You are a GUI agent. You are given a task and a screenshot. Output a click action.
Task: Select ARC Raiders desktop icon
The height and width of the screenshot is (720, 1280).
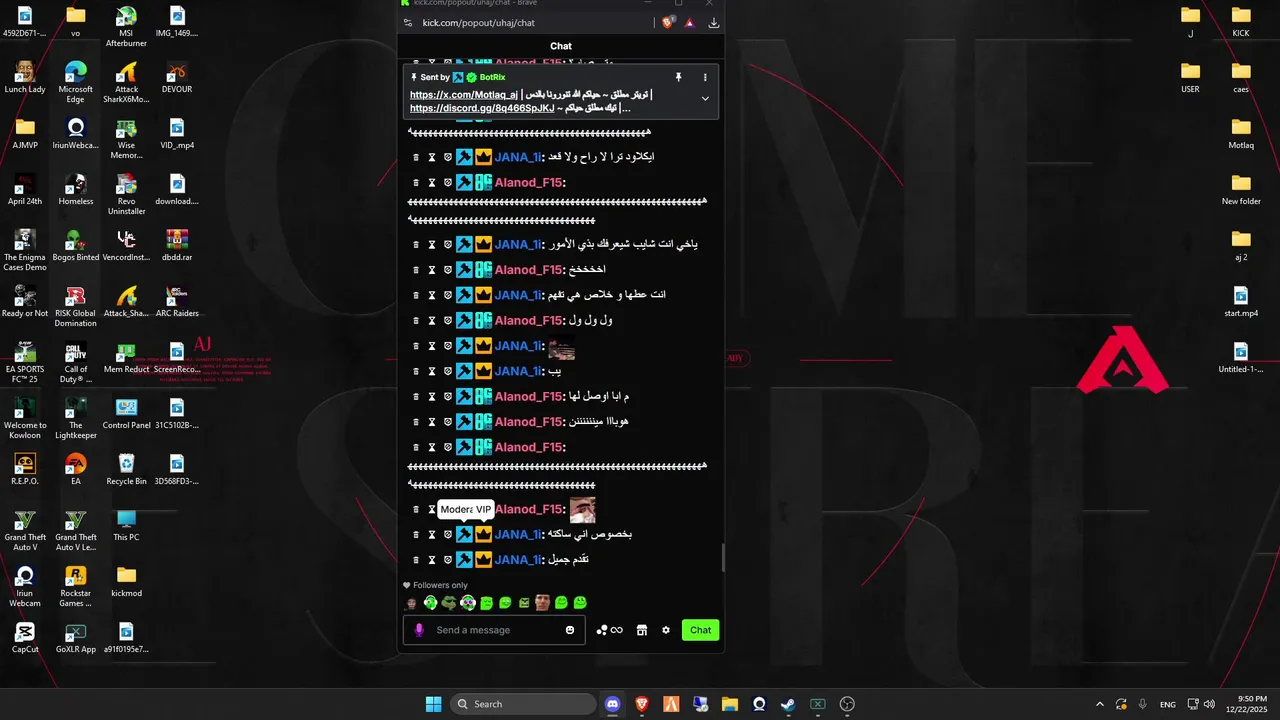click(177, 301)
